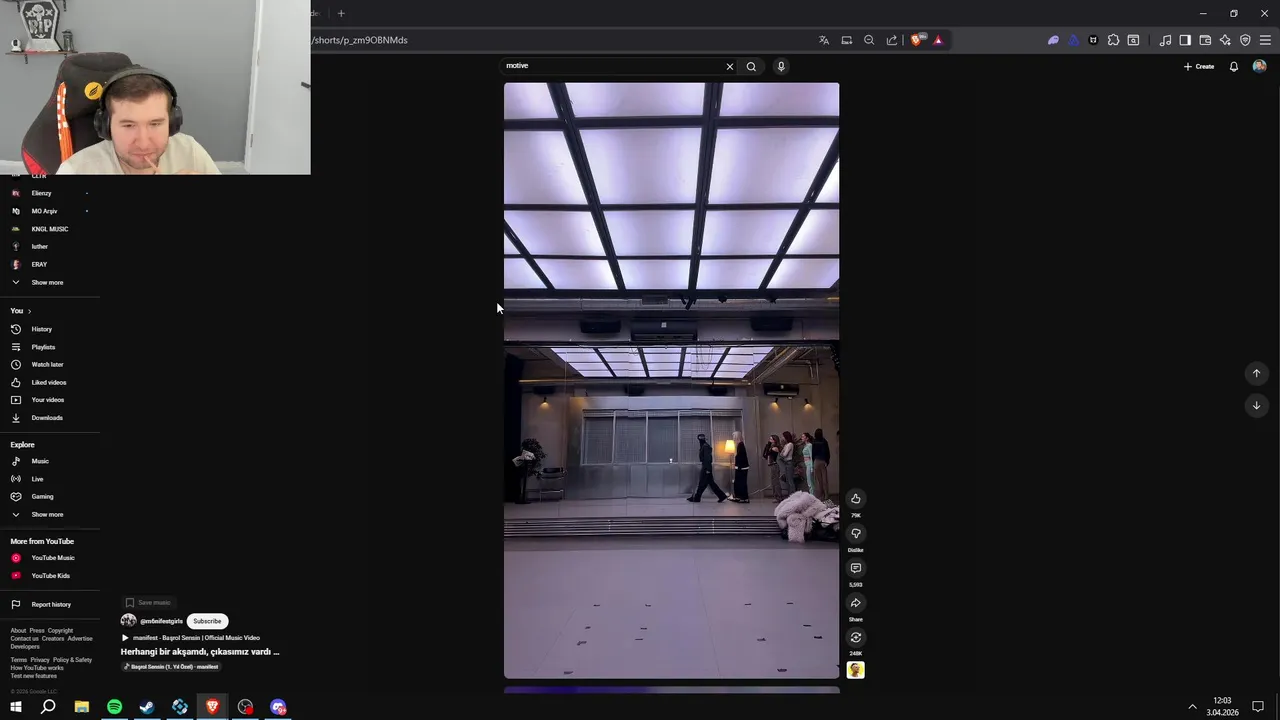
Task: Open Your videos in sidebar
Action: [x=50, y=400]
